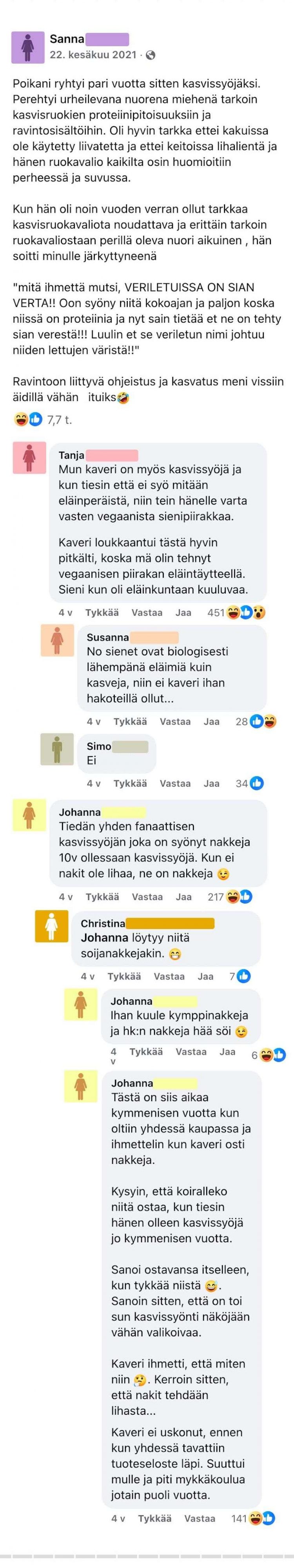Click the bold Johanna mention in Christina's reply
Screen dimensions: 294x1568
tap(105, 938)
